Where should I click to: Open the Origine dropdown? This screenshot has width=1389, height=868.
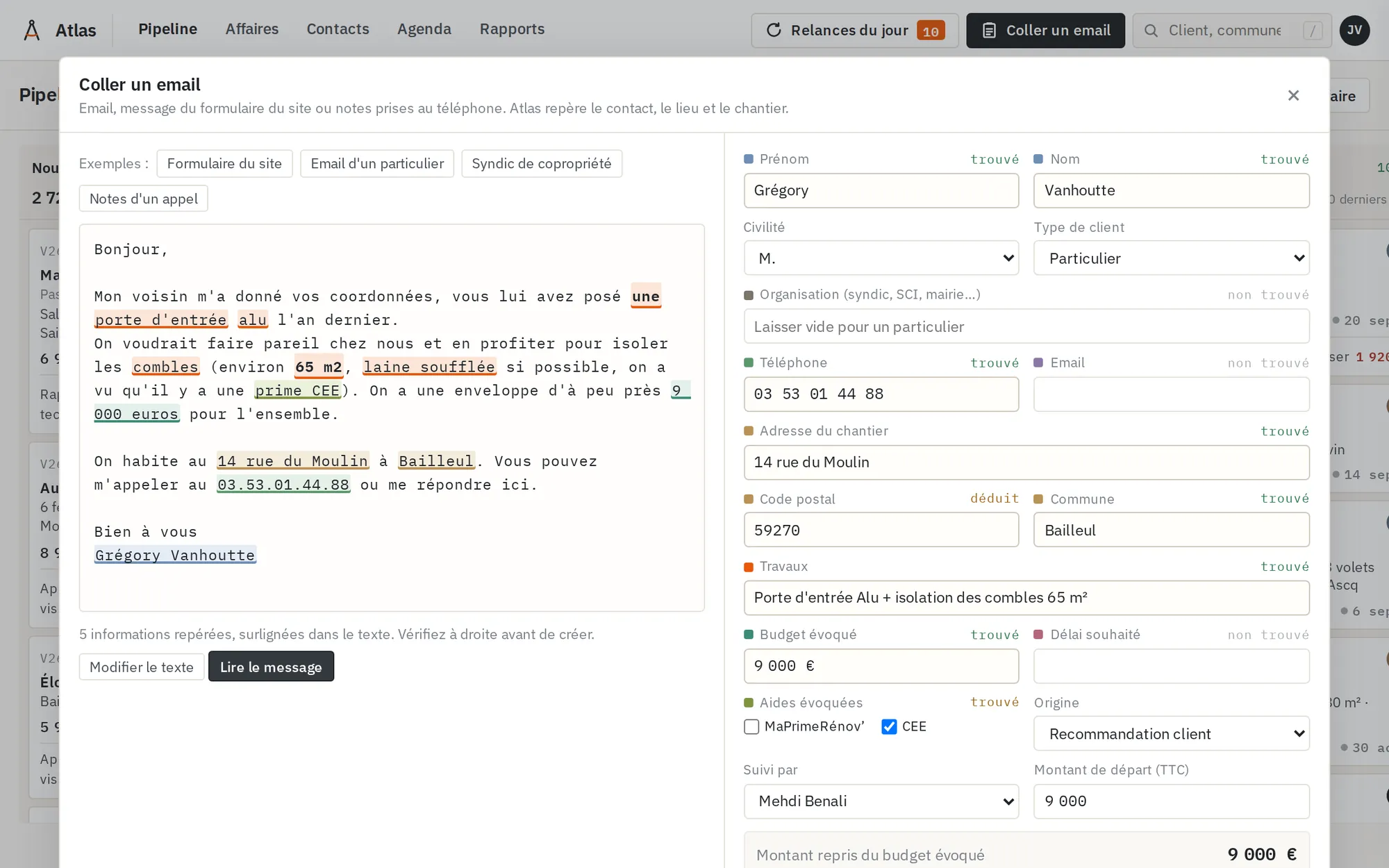pos(1172,734)
